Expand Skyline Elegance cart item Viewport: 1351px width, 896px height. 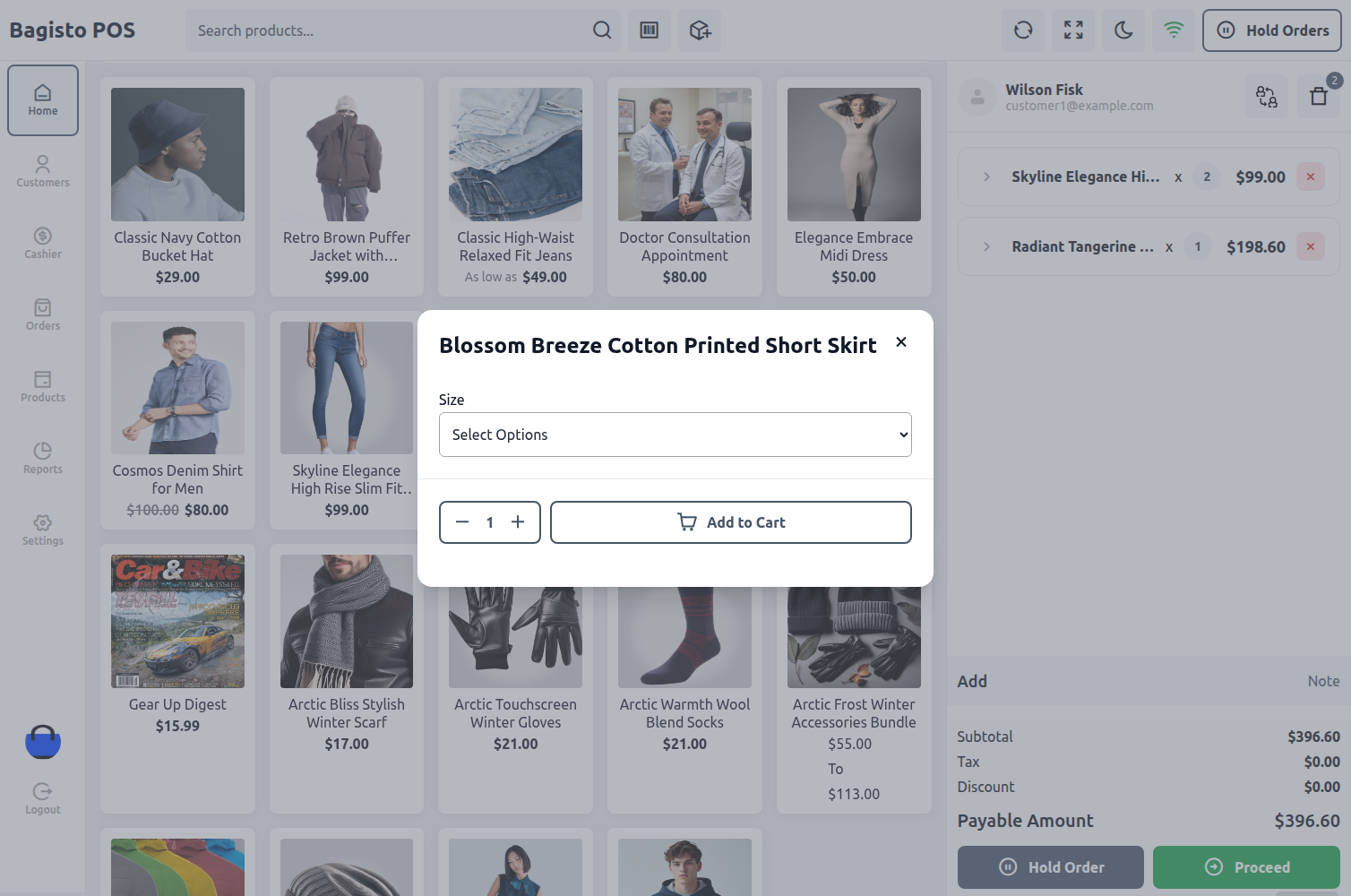point(986,177)
